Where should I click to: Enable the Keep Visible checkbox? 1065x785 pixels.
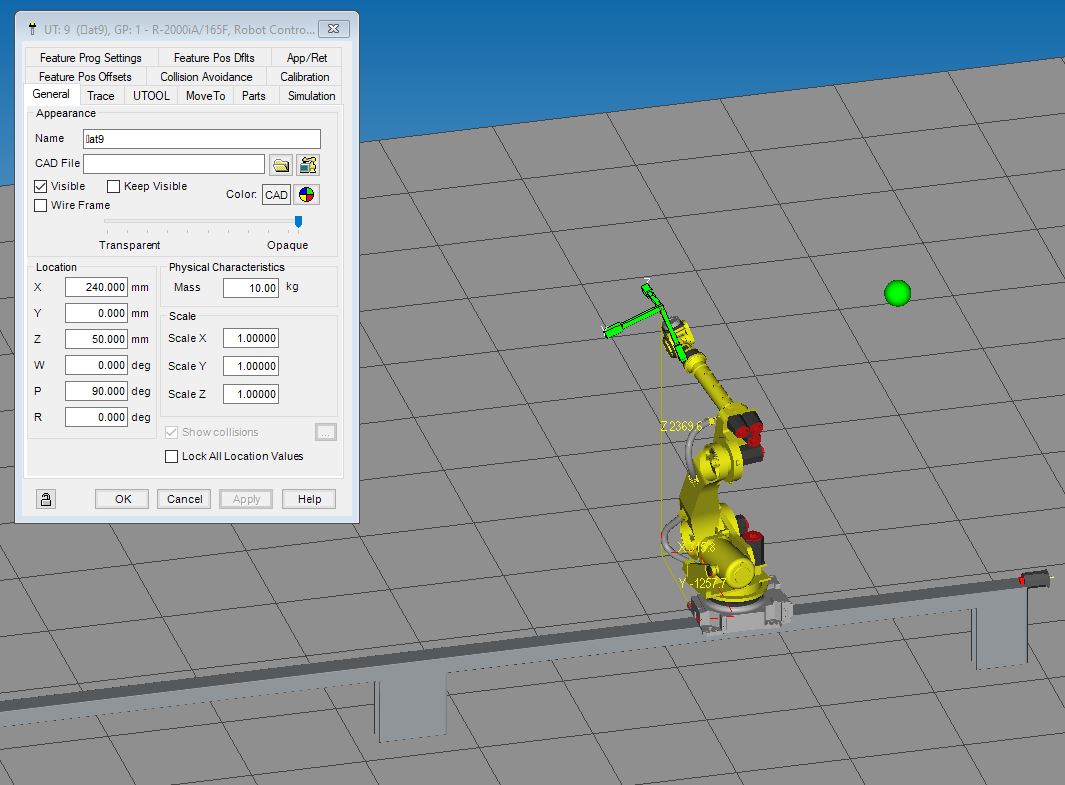114,187
